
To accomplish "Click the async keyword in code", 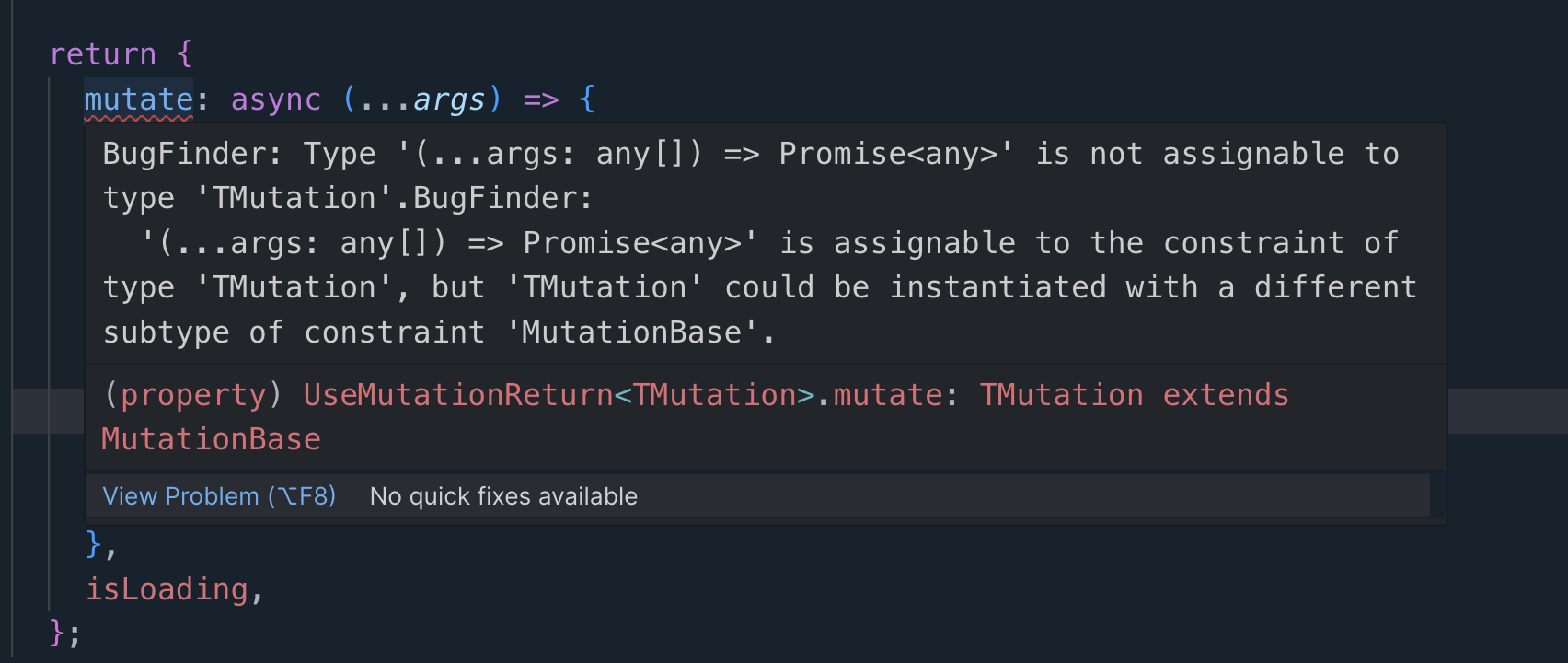I will (276, 99).
